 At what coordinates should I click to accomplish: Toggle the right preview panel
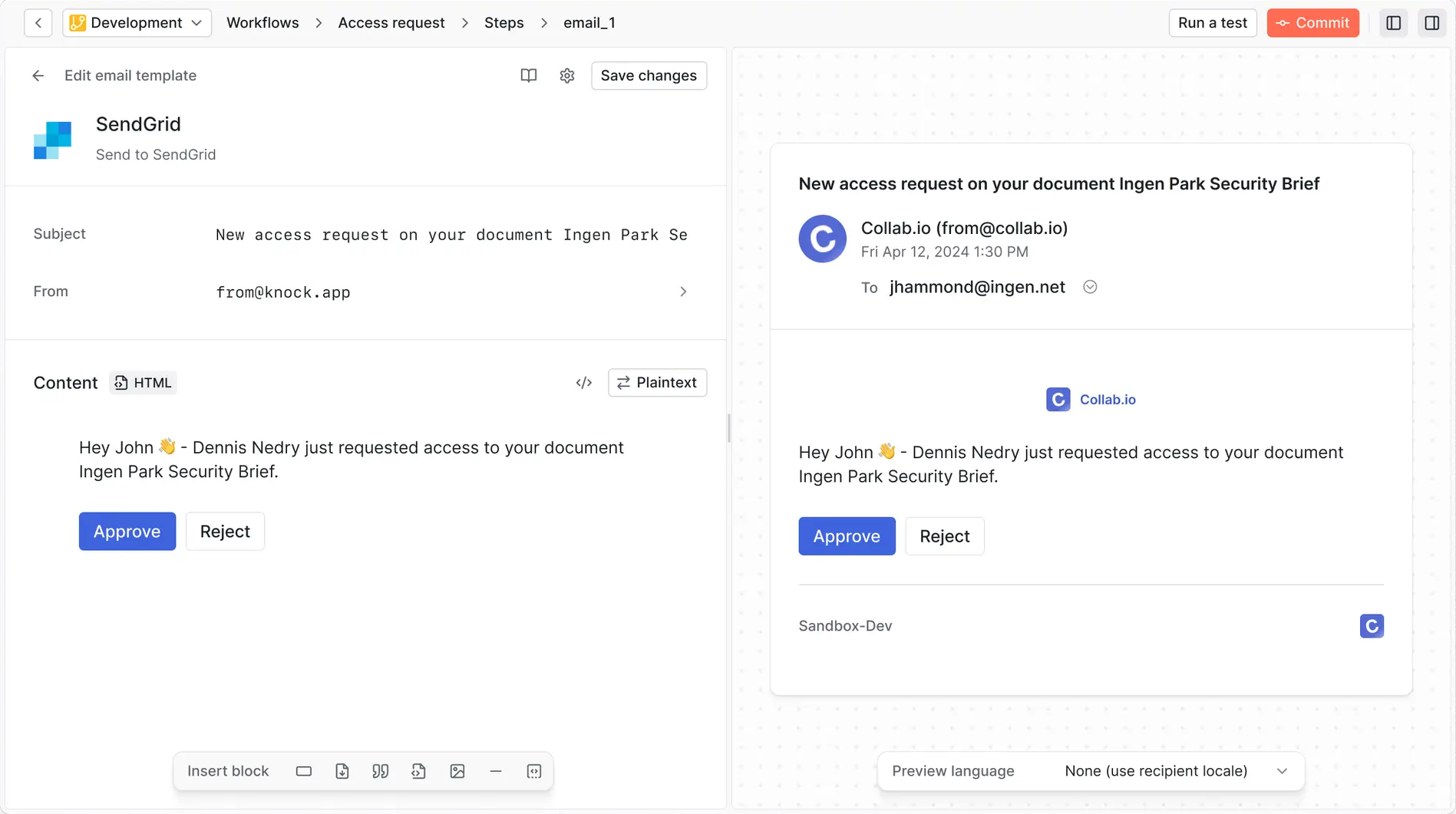(x=1431, y=22)
